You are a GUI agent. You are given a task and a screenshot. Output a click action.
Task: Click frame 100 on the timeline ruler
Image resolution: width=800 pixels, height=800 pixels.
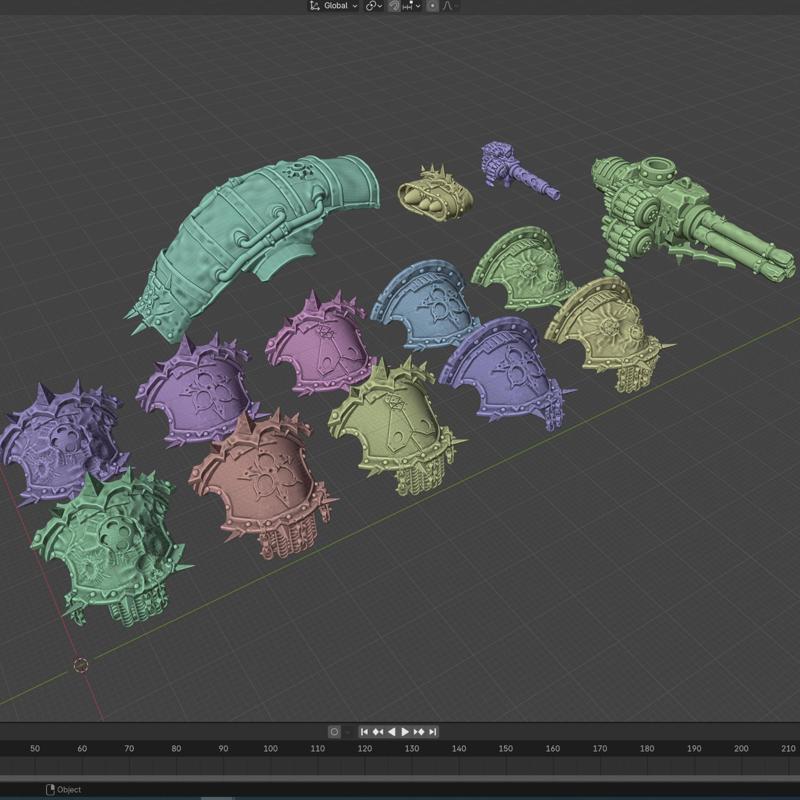coord(270,749)
